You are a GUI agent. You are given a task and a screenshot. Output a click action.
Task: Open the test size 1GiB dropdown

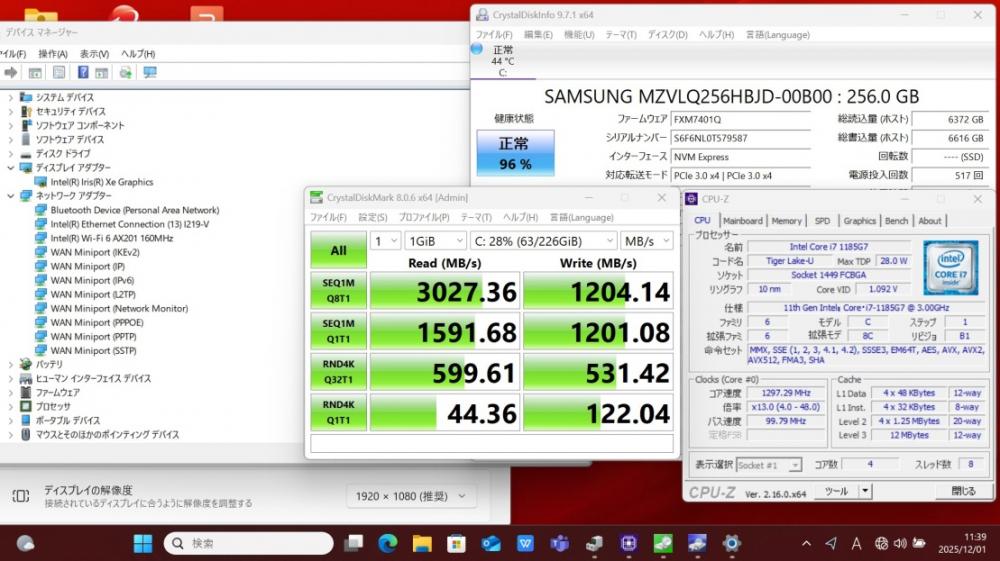(433, 241)
